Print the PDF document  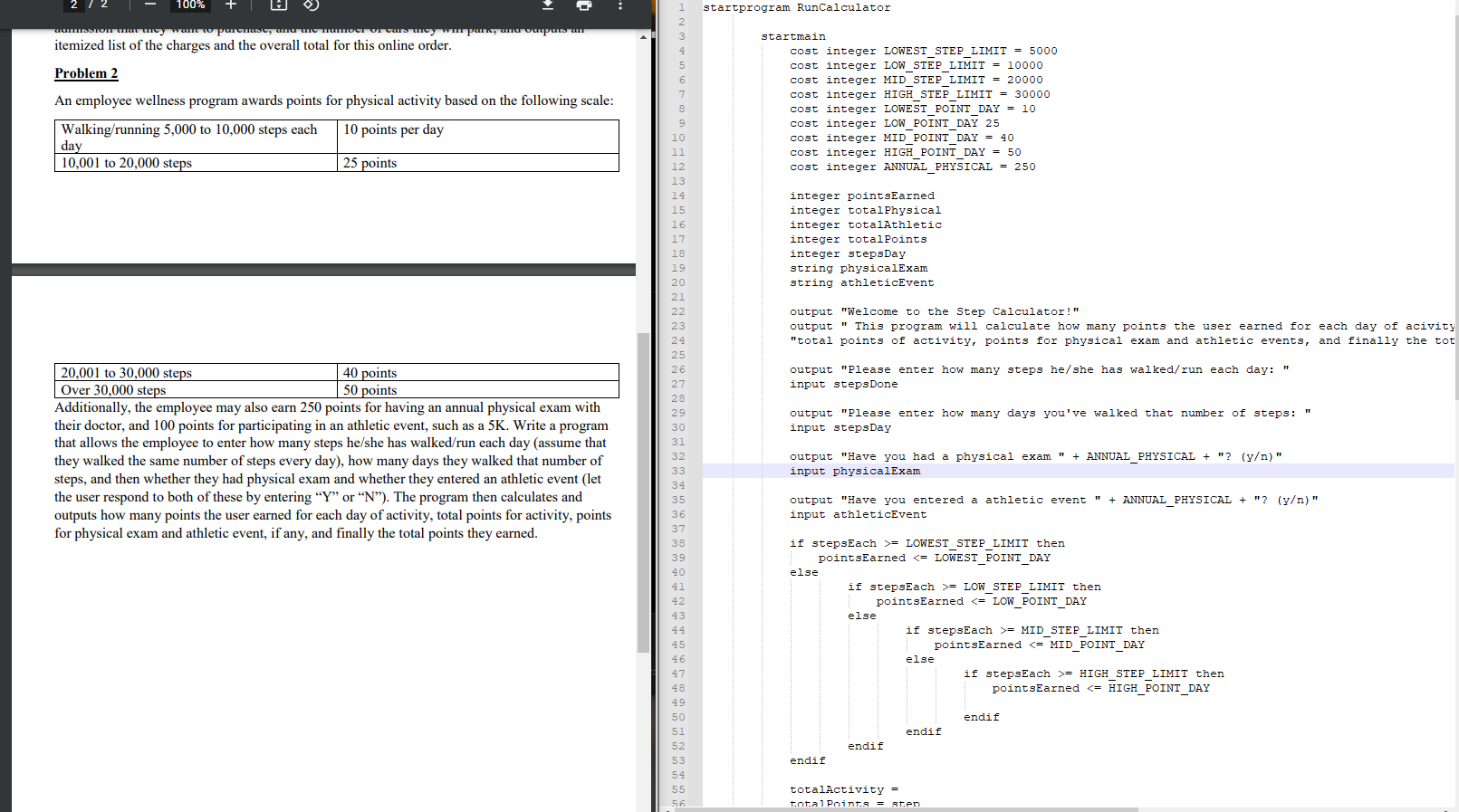pyautogui.click(x=584, y=5)
